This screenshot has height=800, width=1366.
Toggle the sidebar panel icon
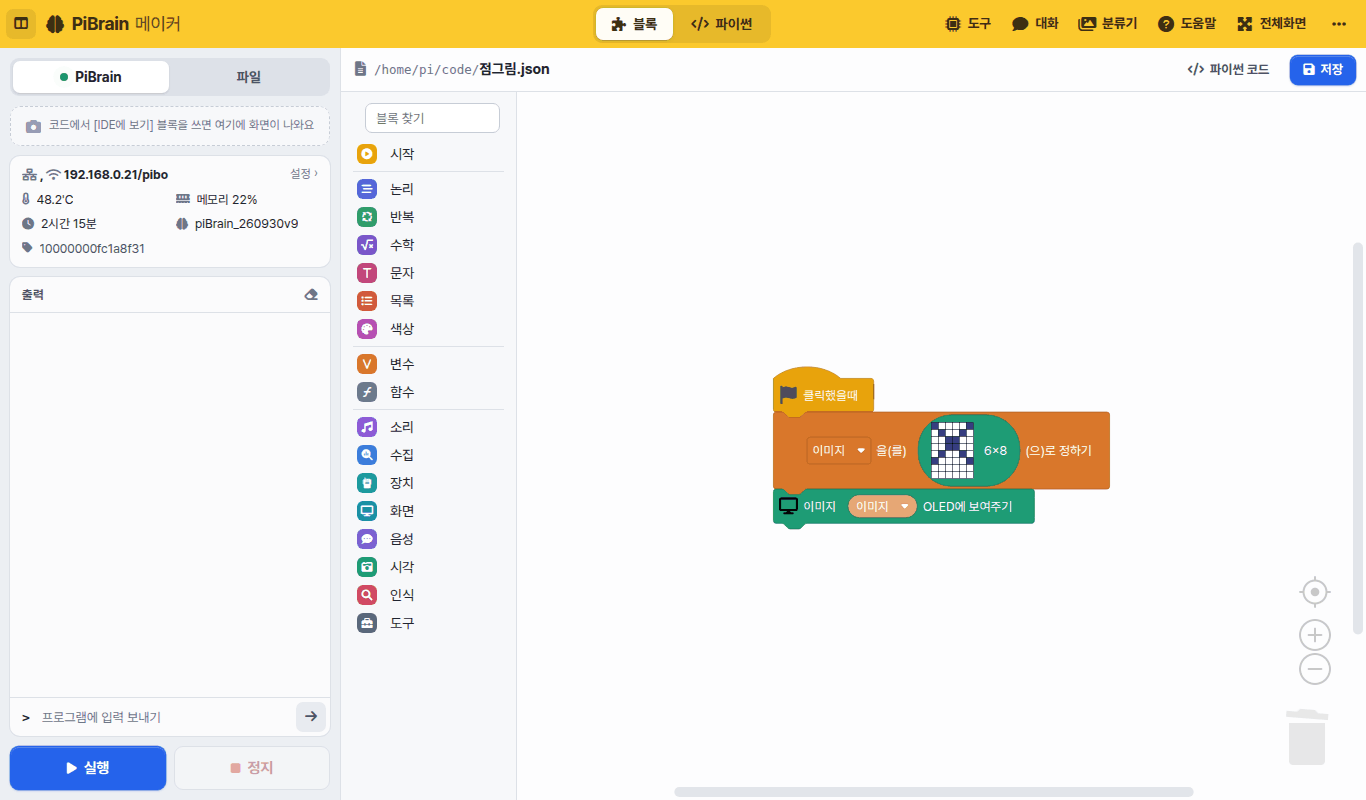[x=21, y=24]
